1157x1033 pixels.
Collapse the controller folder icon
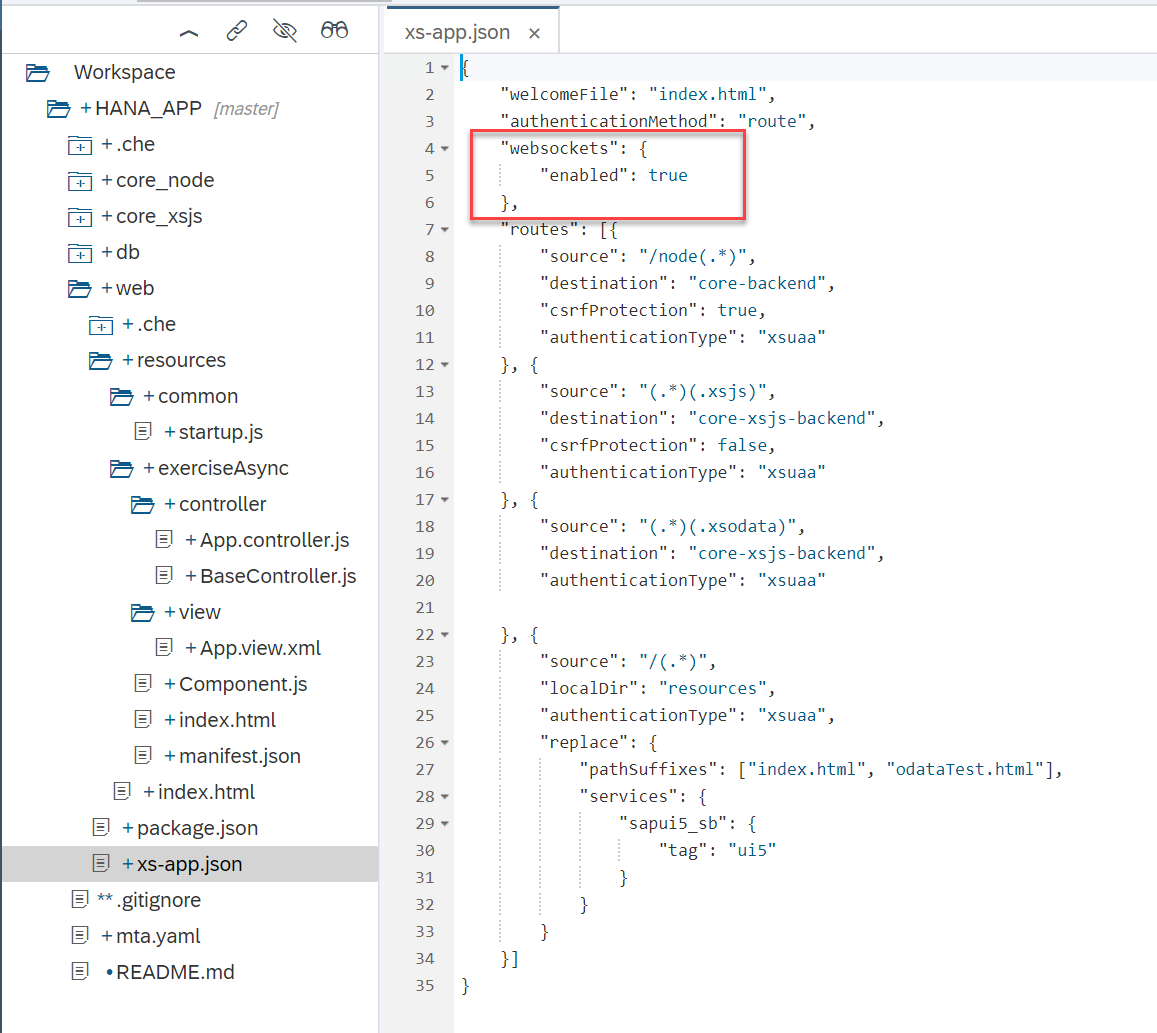pyautogui.click(x=142, y=505)
